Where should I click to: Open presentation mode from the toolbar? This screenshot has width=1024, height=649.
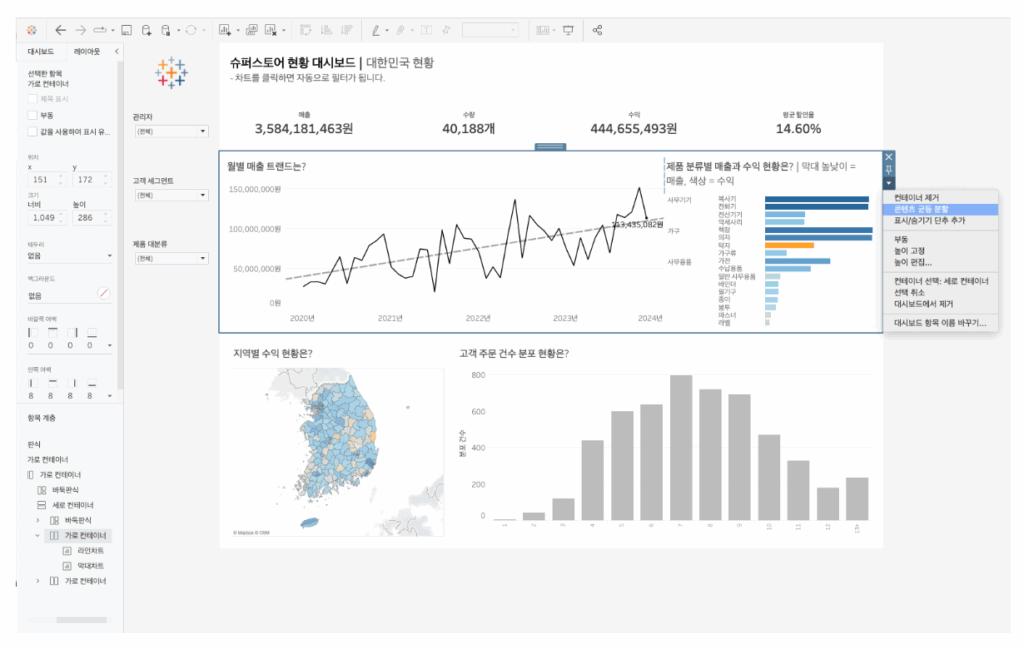point(568,30)
